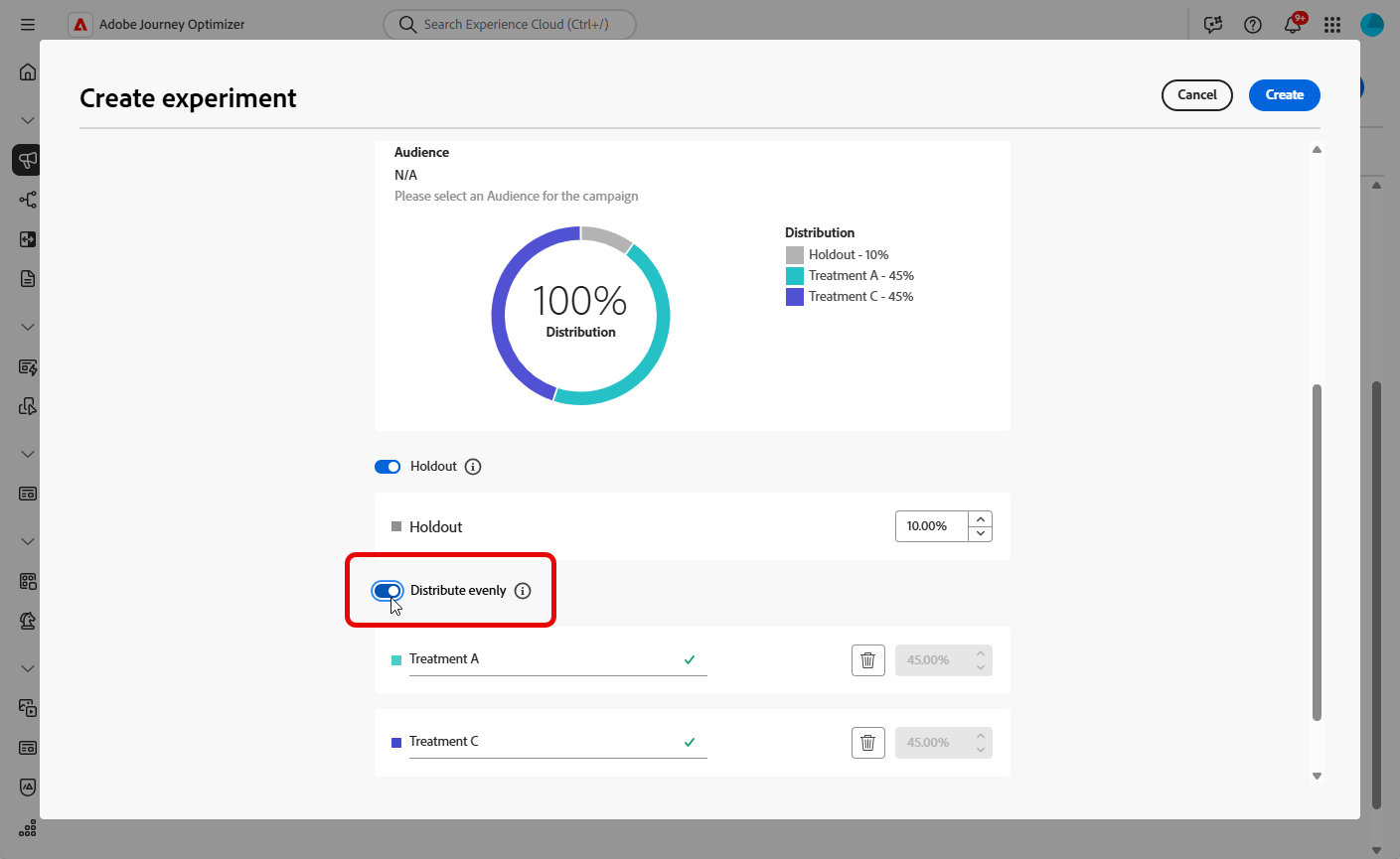Toggle the Holdout switch off
Screen dimensions: 1400x859
coord(388,467)
